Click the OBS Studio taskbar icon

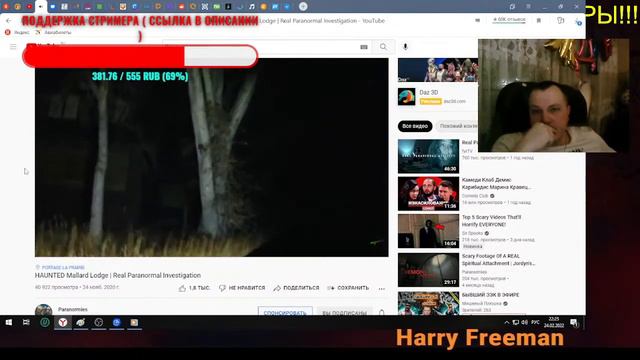click(x=98, y=322)
